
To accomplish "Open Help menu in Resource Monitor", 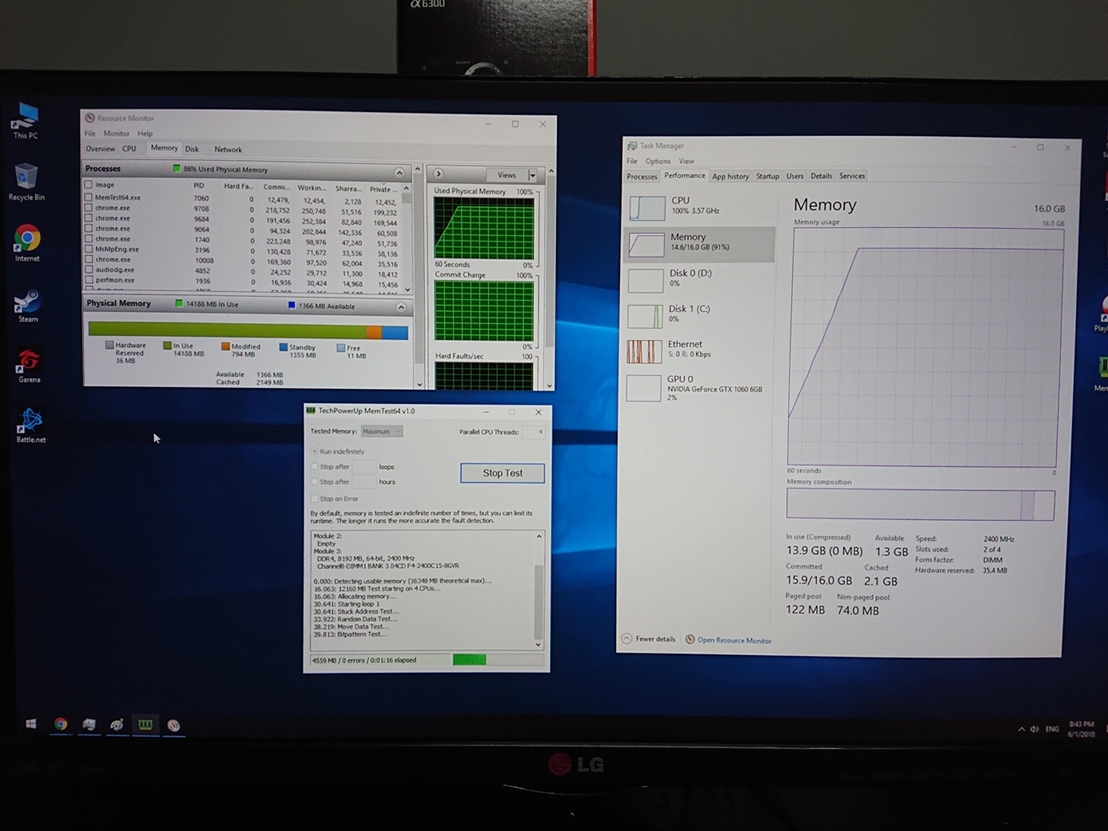I will tap(145, 133).
